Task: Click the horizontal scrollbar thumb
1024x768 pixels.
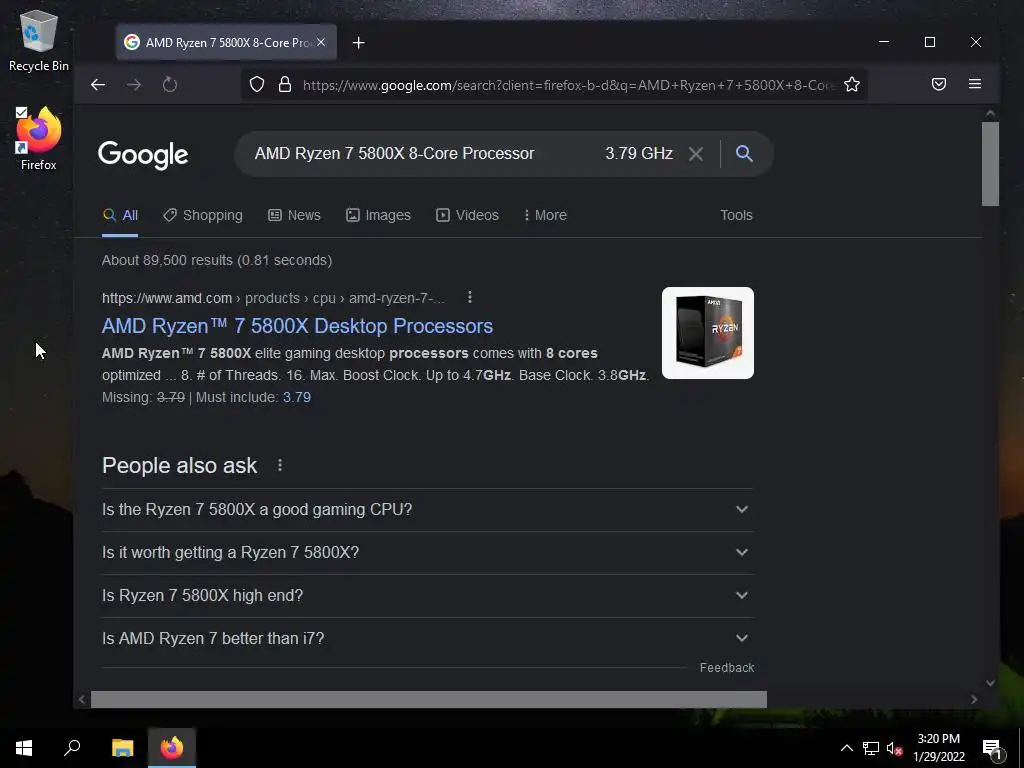Action: (428, 699)
